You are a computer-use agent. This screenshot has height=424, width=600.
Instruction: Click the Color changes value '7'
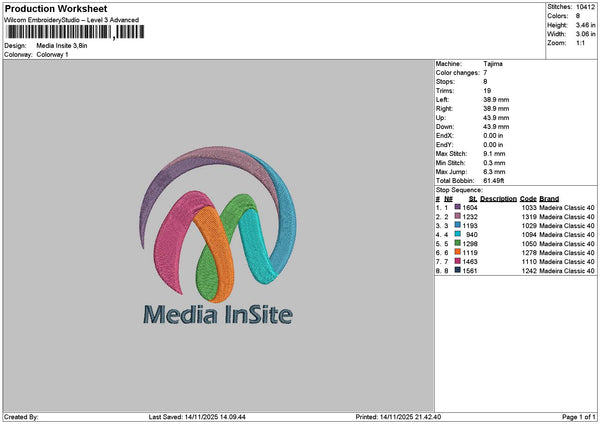485,73
